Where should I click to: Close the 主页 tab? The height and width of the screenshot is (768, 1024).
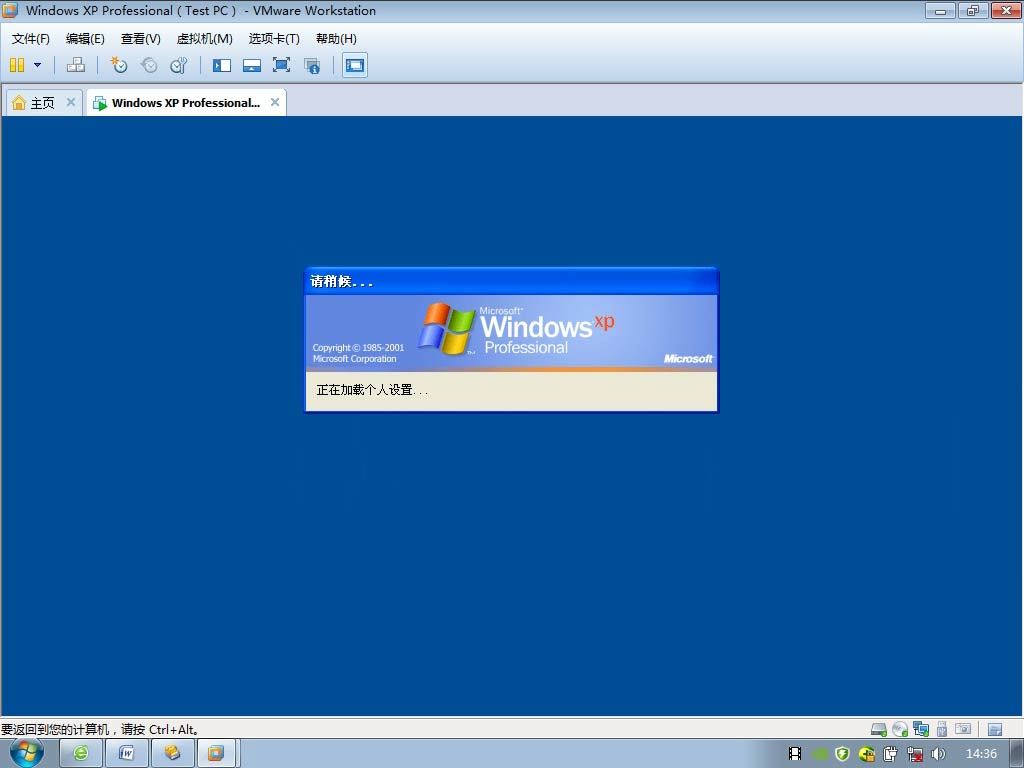point(71,102)
